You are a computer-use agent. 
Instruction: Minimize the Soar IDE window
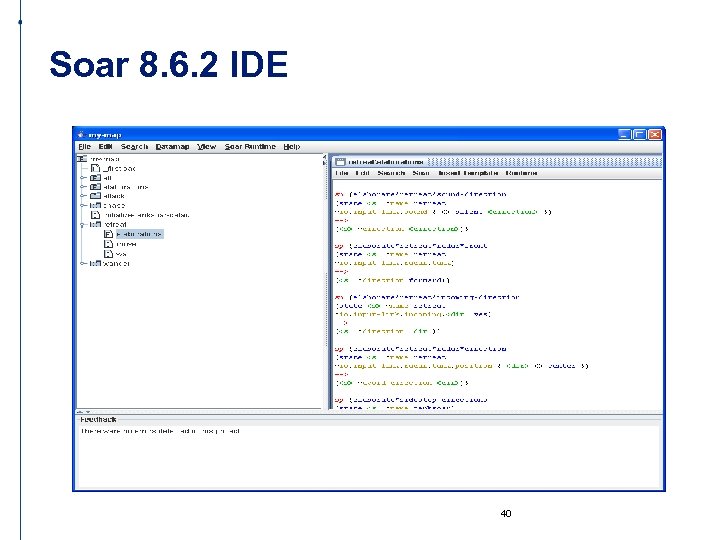[x=624, y=134]
